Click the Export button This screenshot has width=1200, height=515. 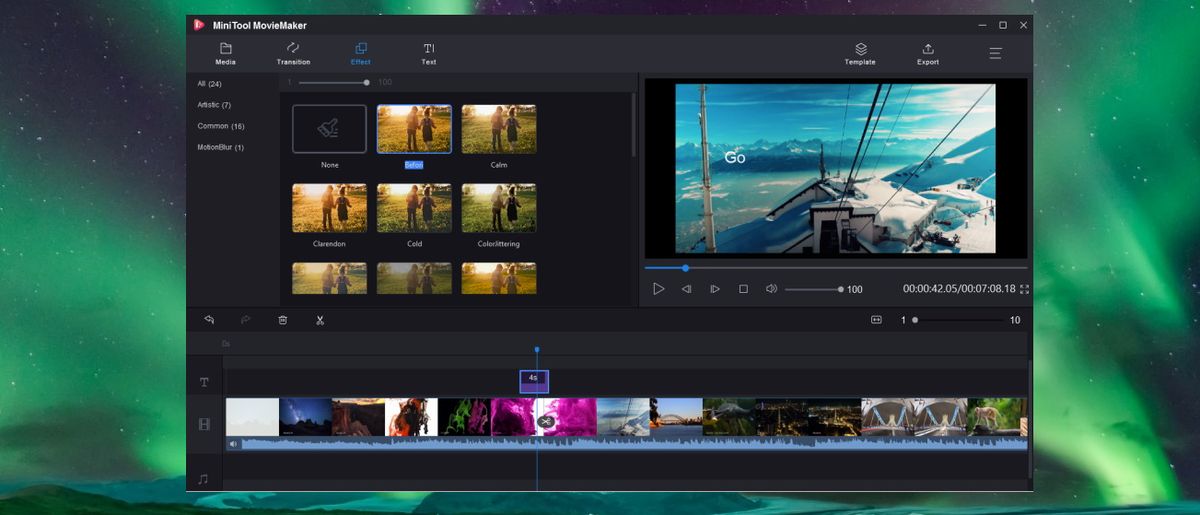point(928,53)
